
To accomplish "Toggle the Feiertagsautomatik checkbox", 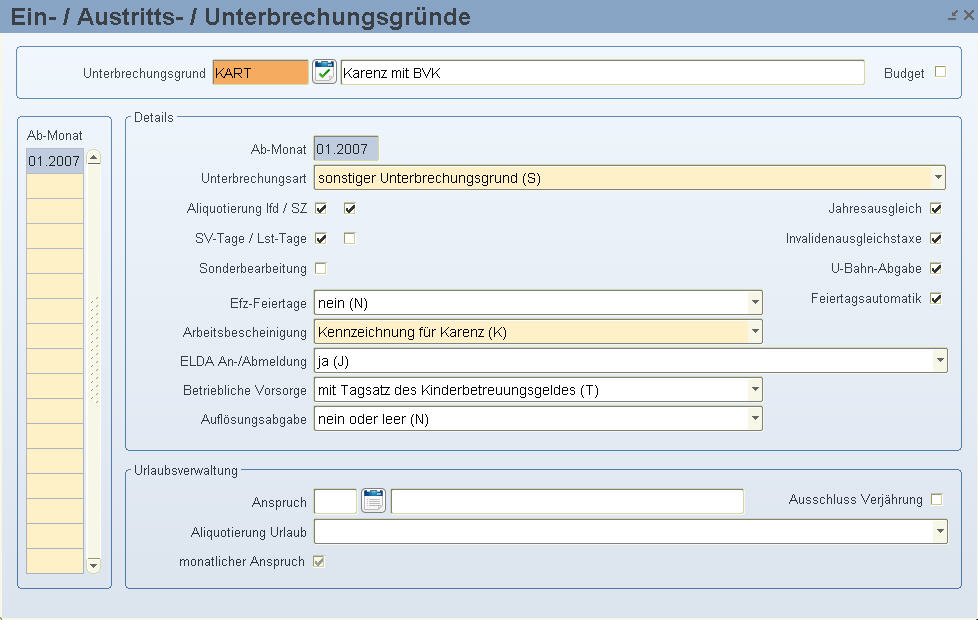I will 936,299.
